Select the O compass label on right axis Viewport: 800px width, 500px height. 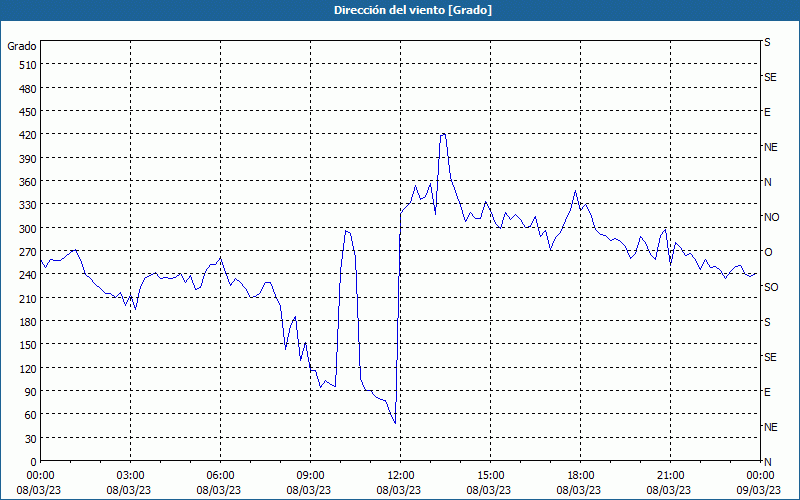(x=768, y=252)
